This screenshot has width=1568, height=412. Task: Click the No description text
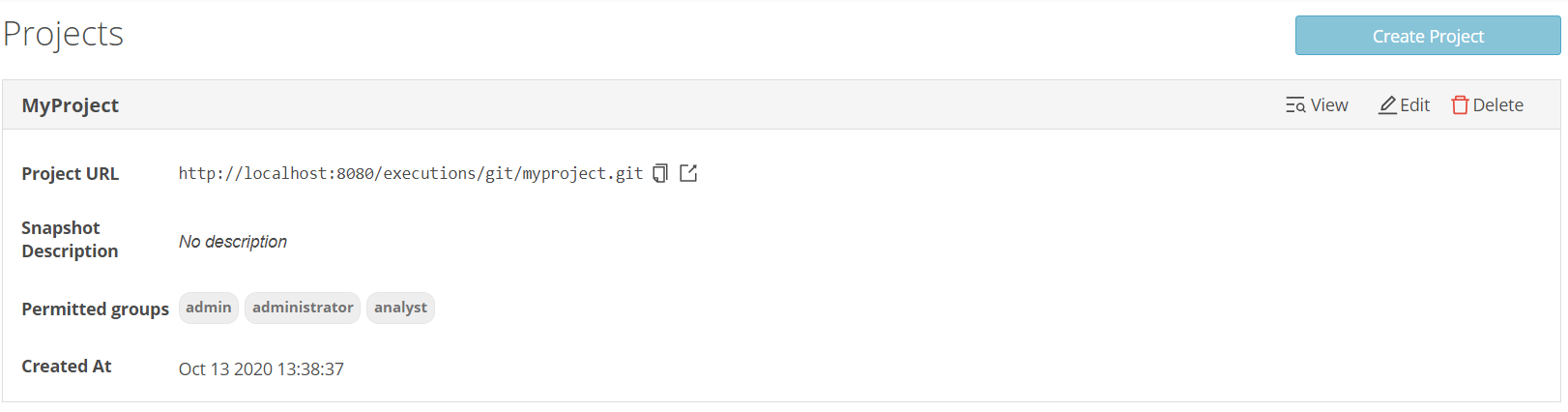[x=233, y=242]
